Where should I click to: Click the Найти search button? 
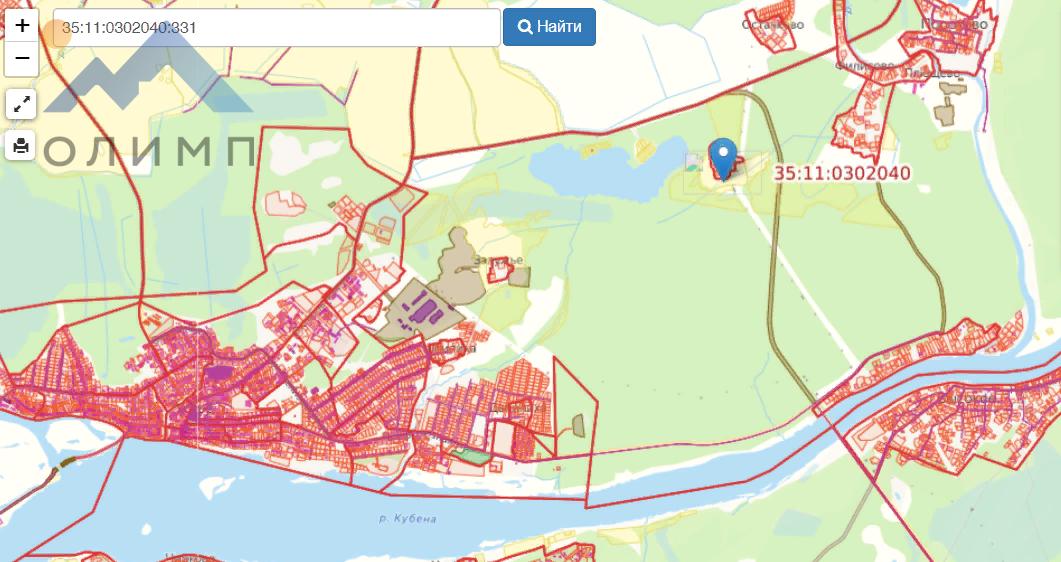549,27
